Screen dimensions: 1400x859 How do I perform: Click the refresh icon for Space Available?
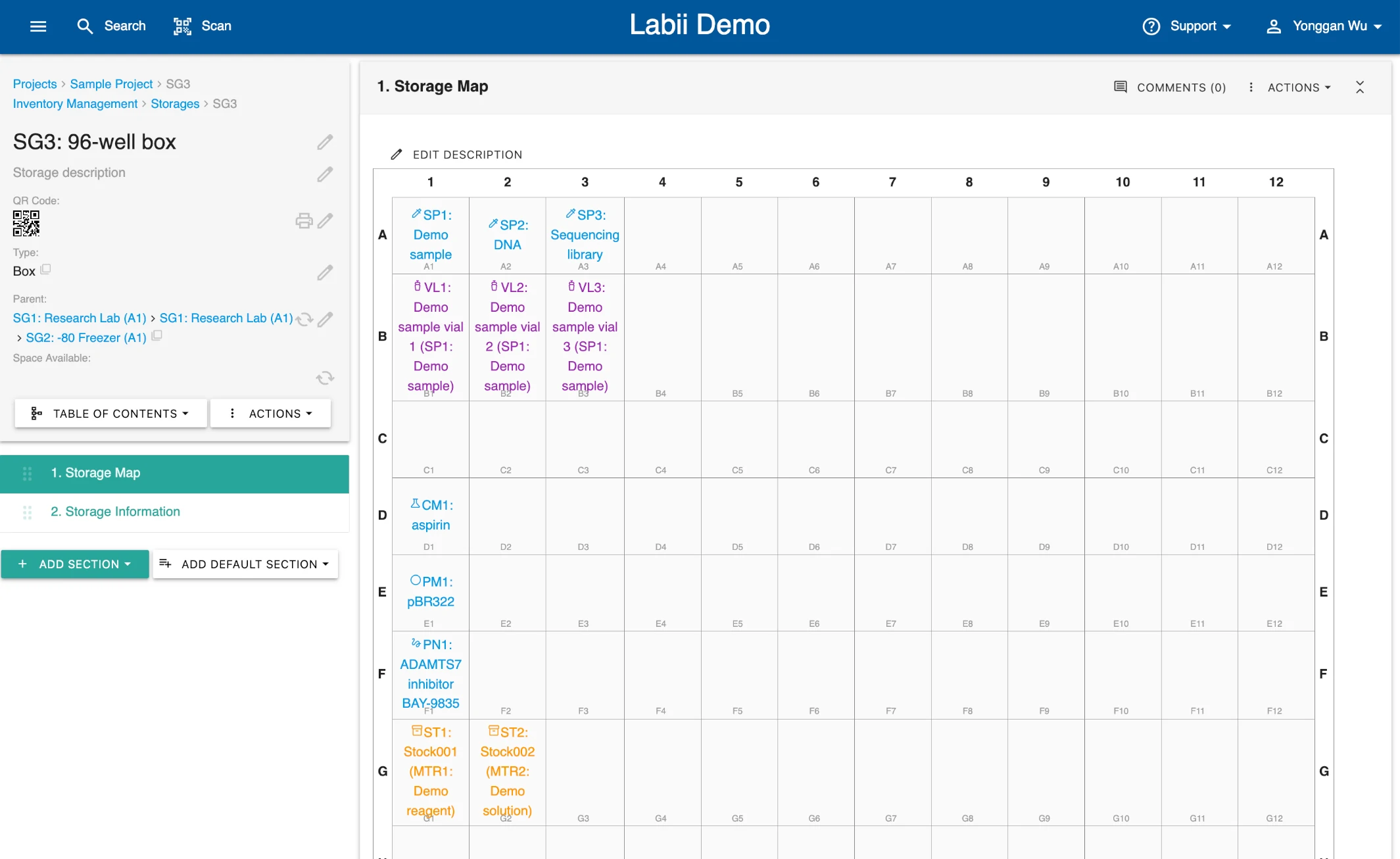pos(325,378)
